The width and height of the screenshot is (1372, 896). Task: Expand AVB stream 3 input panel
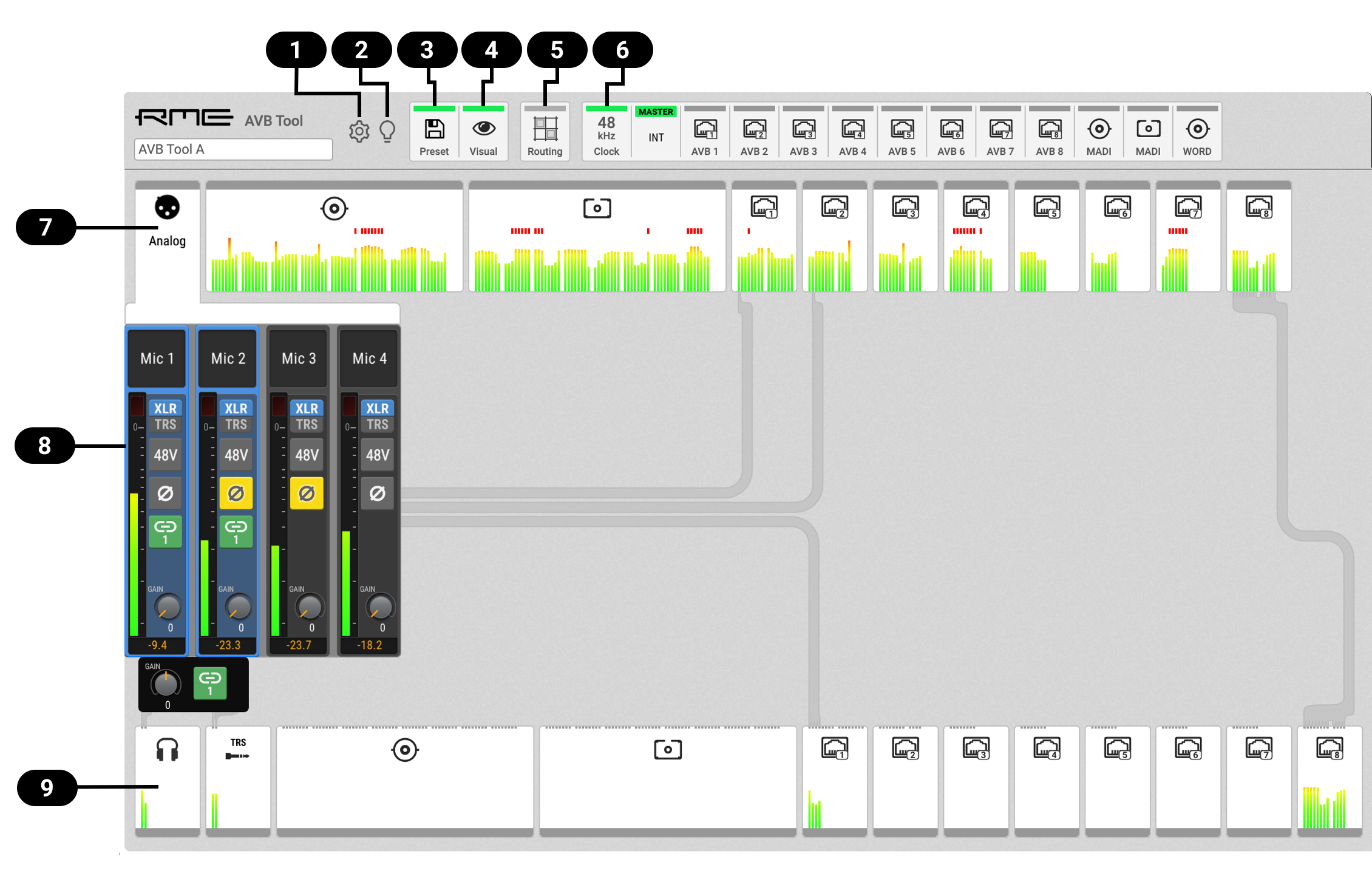pos(905,236)
